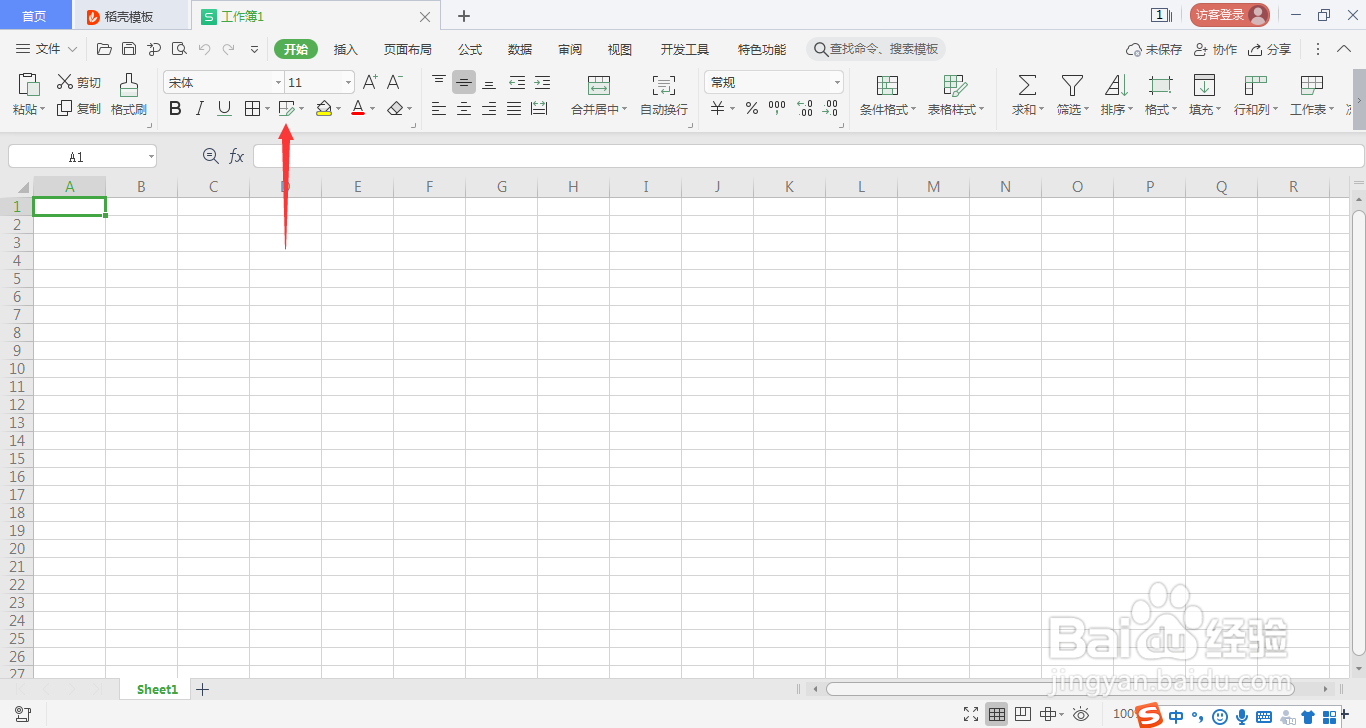The image size is (1366, 728).
Task: Select the Sheet1 worksheet tab
Action: point(157,689)
